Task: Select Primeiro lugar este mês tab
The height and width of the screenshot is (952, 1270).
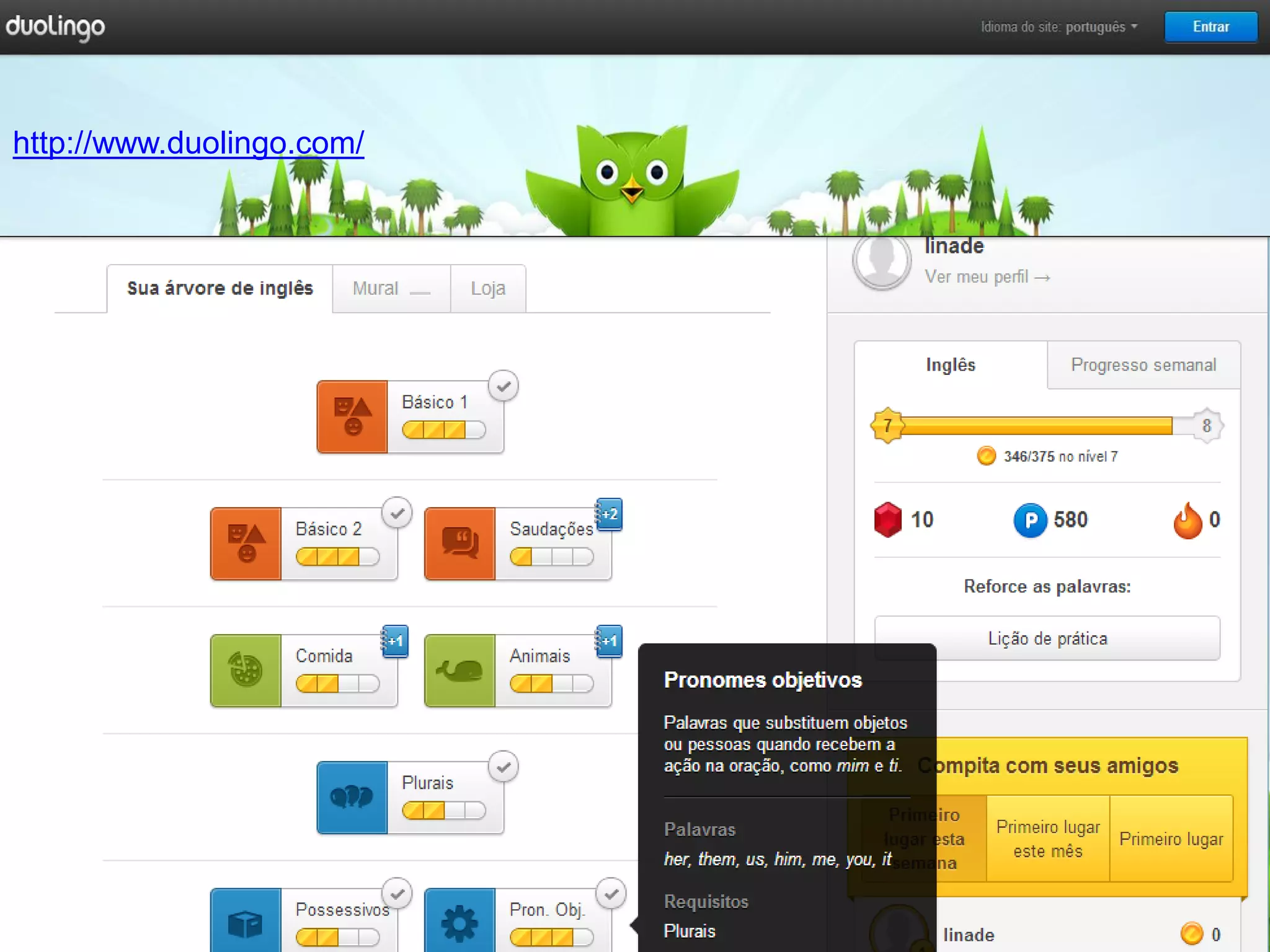Action: pyautogui.click(x=1048, y=839)
